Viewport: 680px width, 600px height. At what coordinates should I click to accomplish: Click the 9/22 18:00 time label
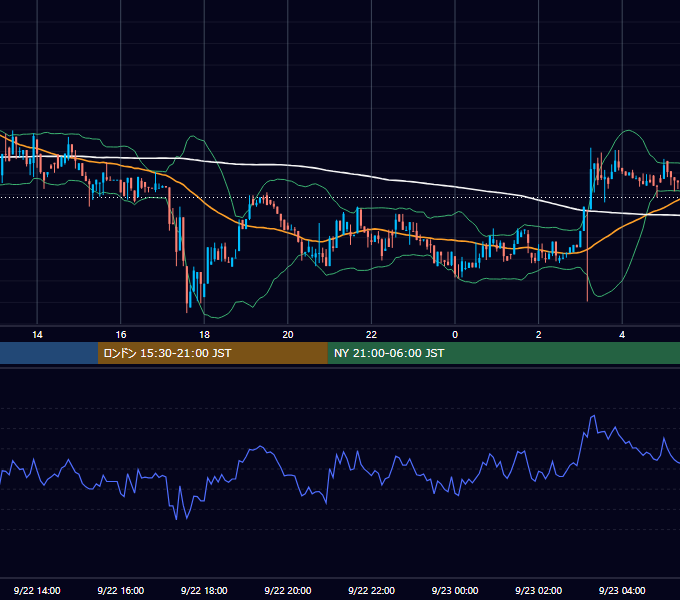(204, 590)
